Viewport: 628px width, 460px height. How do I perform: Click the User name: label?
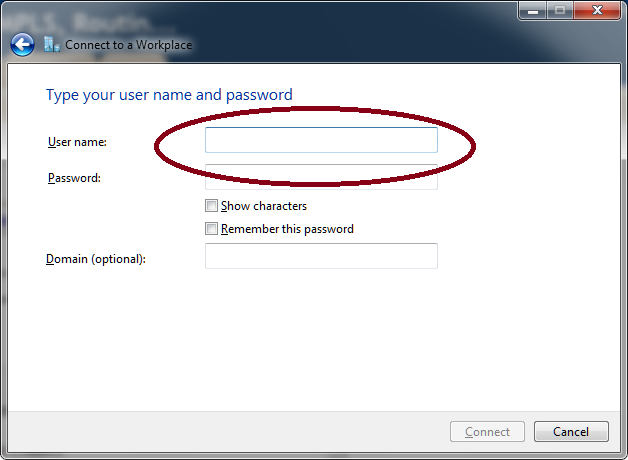77,142
